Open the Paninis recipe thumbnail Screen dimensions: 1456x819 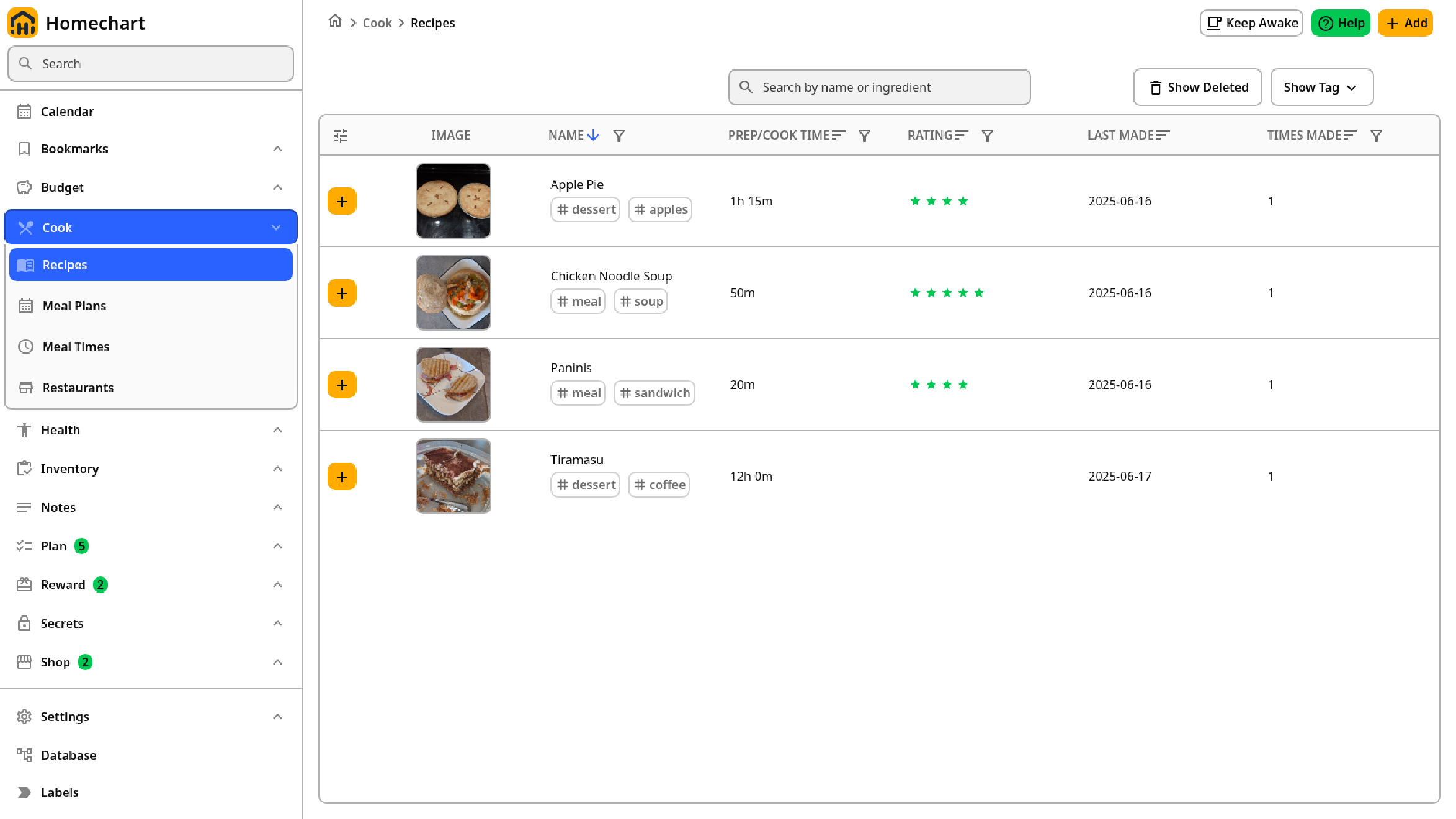tap(453, 385)
